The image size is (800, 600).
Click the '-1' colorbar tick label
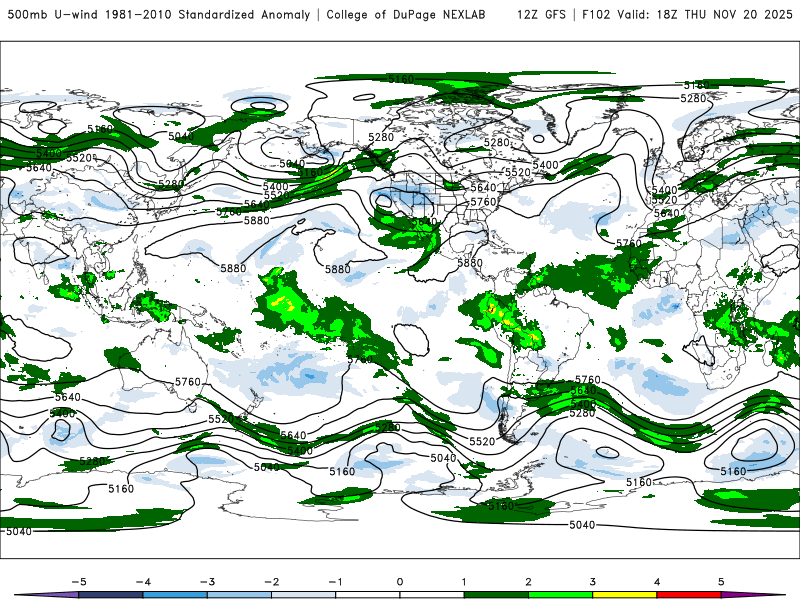[336, 582]
